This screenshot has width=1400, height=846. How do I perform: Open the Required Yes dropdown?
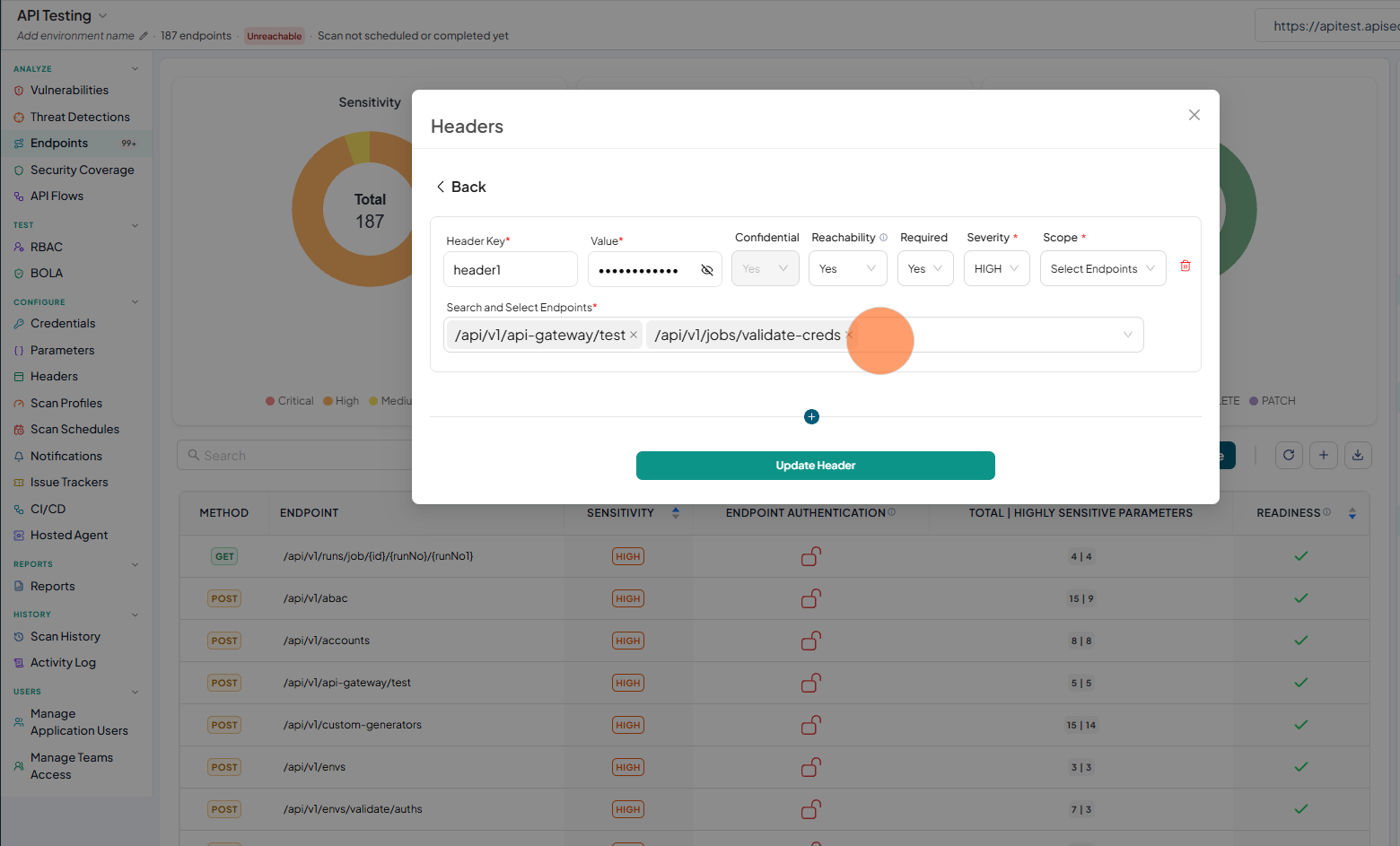coord(925,269)
